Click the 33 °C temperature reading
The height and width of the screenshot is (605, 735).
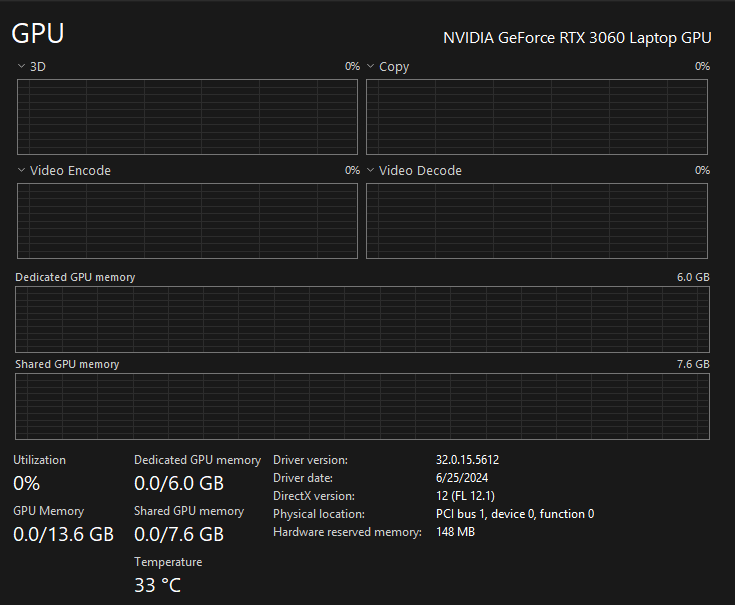(158, 585)
